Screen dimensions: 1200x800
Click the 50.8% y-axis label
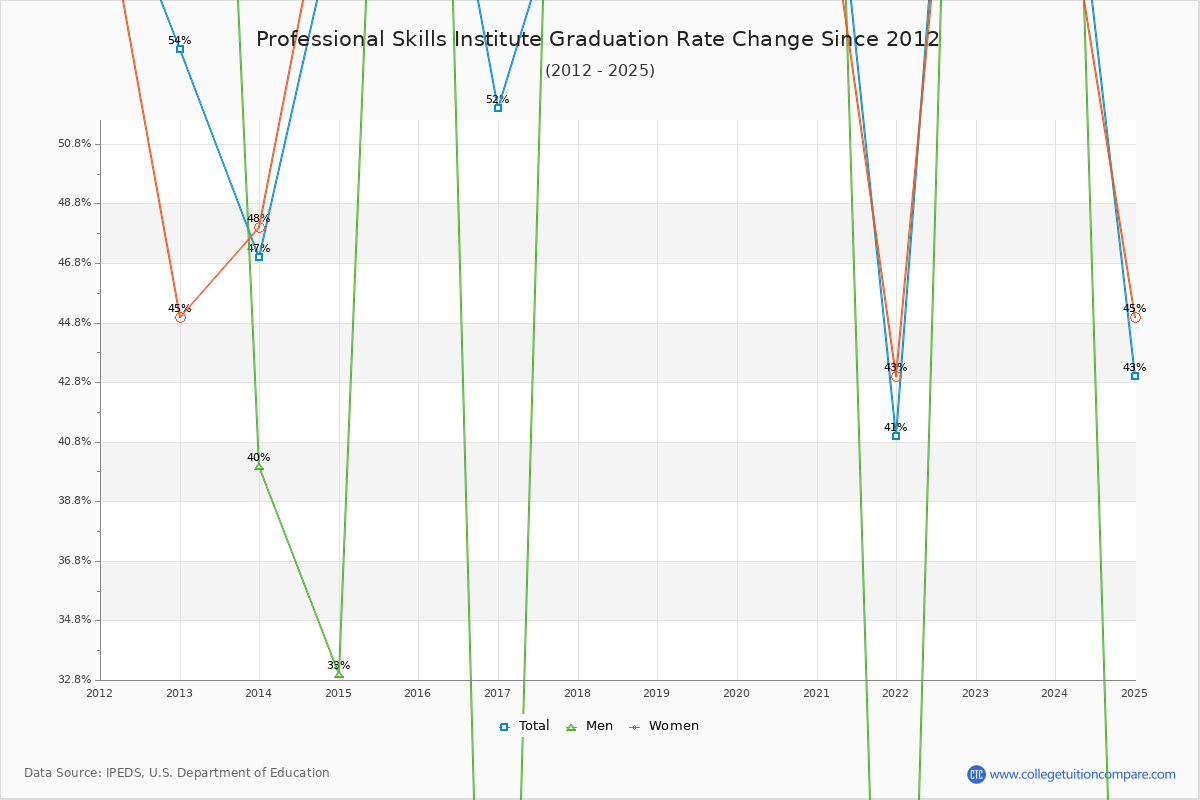click(x=75, y=144)
